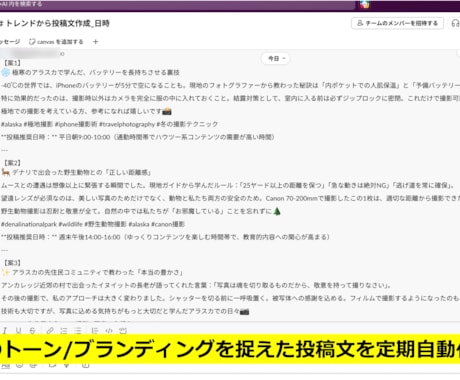Open the #denalinationalpark hashtag
This screenshot has height=380, width=460.
[29, 224]
